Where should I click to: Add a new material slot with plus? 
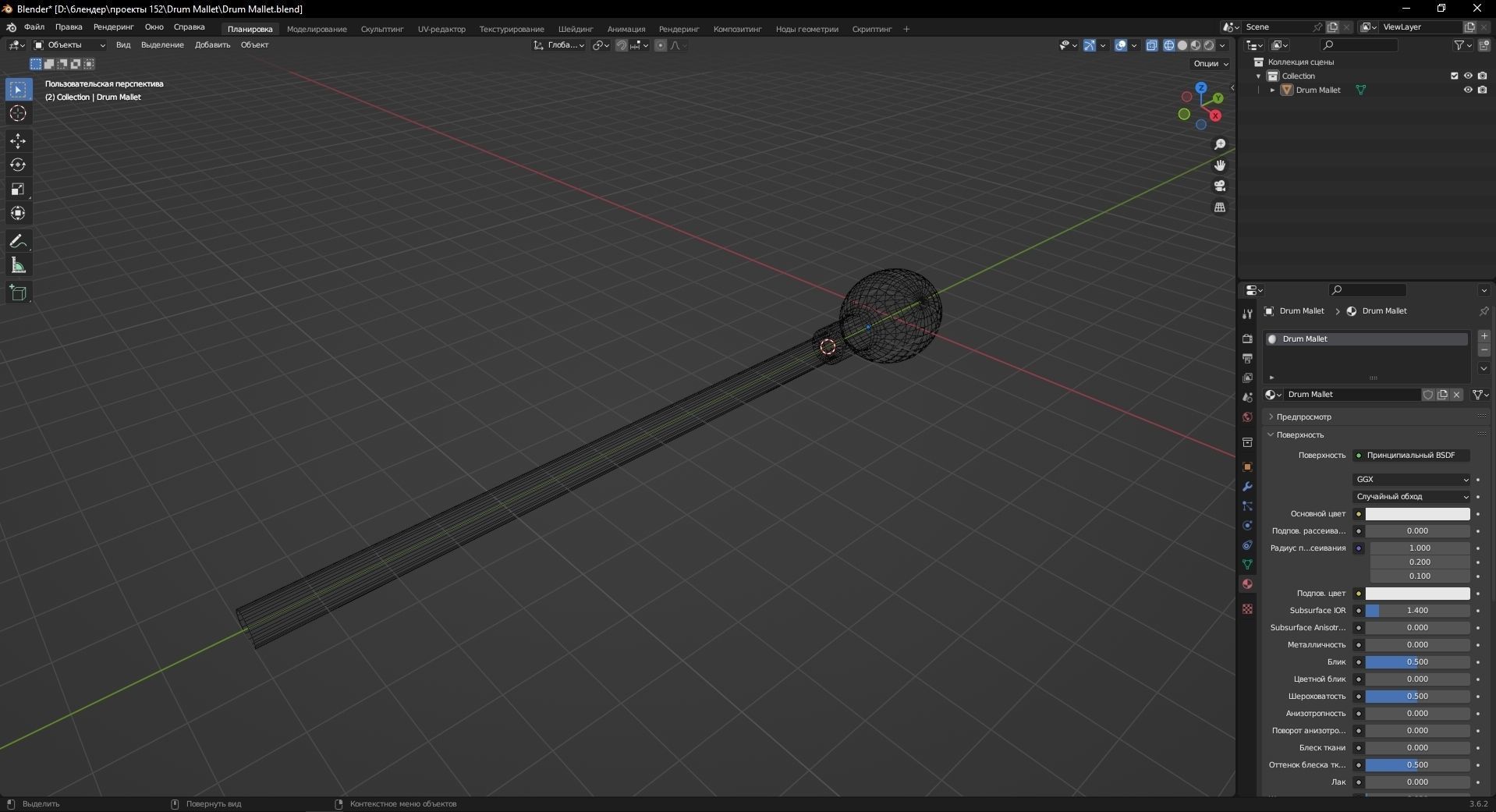click(x=1484, y=336)
